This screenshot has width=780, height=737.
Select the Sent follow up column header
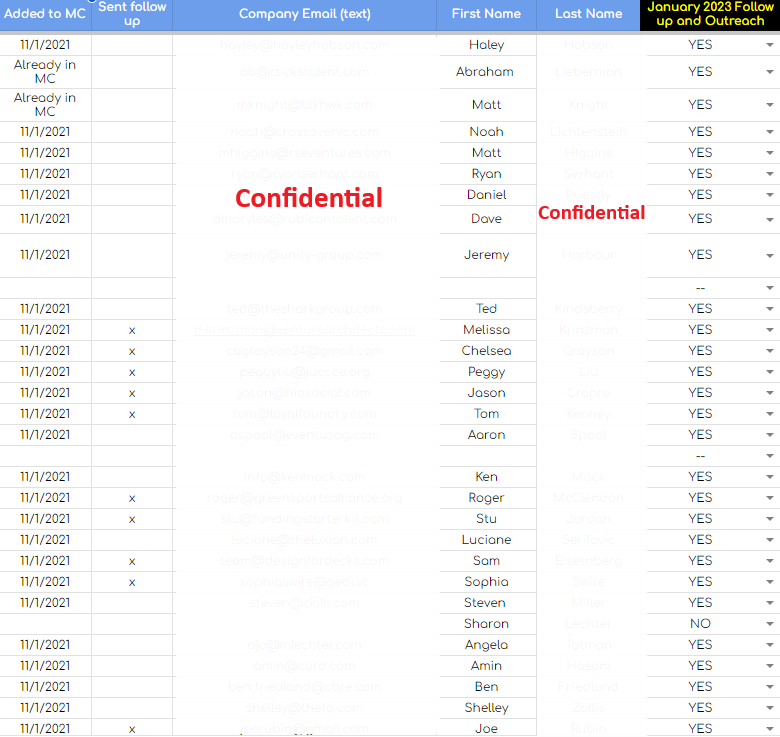point(132,15)
